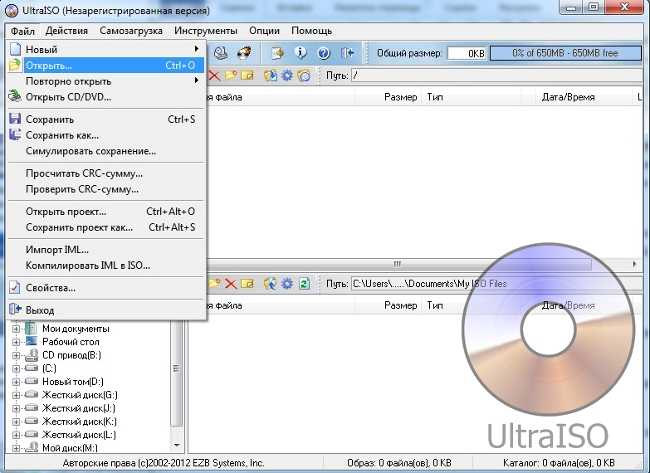Click the upper Путь field showing /
The height and width of the screenshot is (473, 650).
tap(497, 75)
